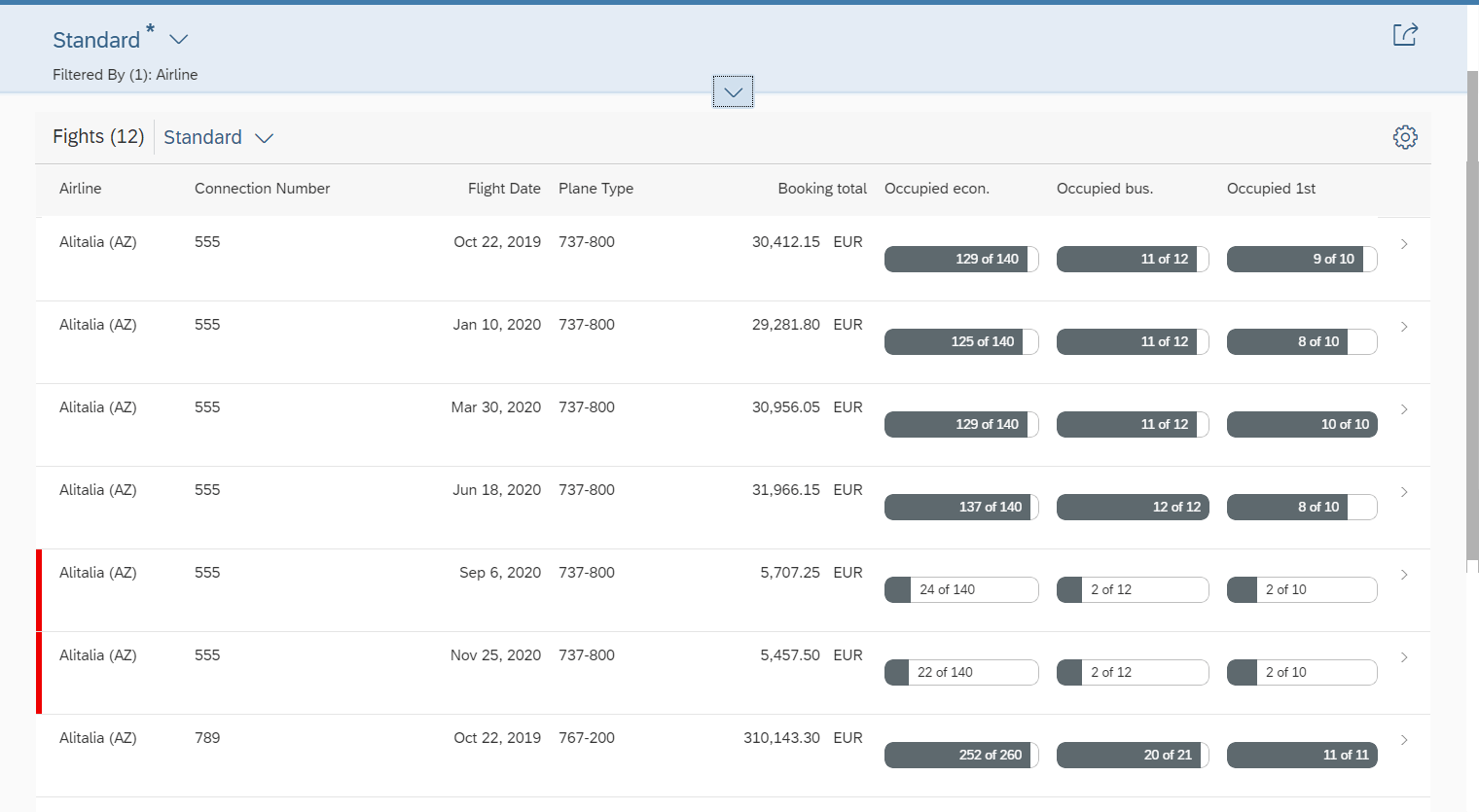The image size is (1479, 812).
Task: Sort by the Flight Date column header
Action: coord(504,188)
